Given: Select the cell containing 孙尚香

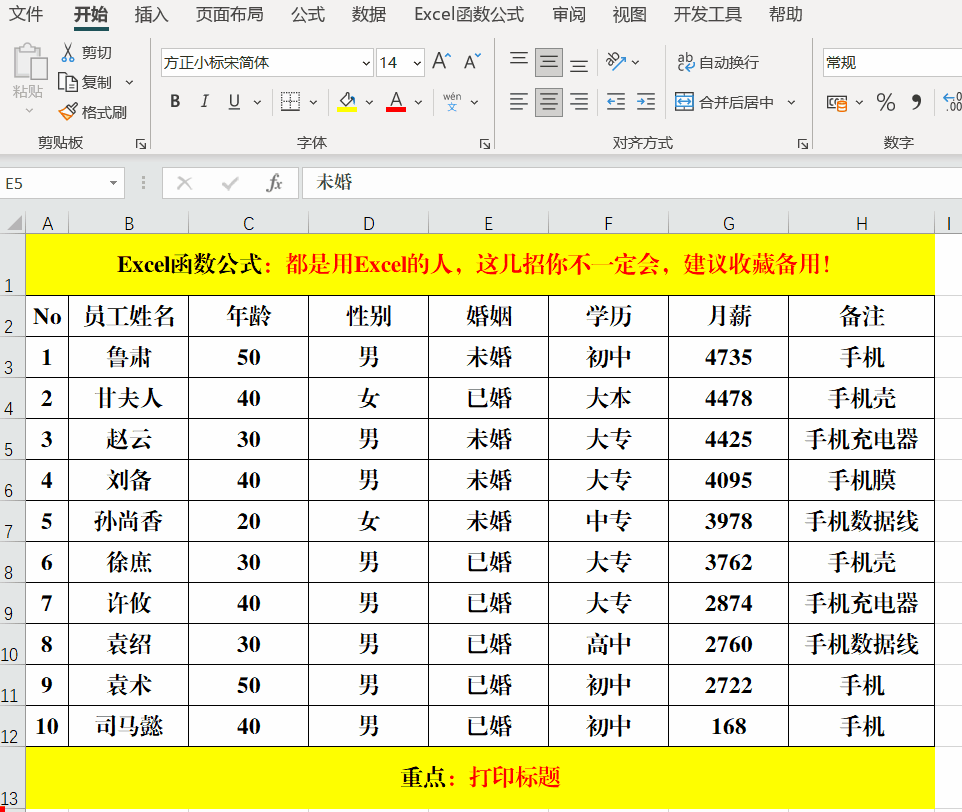Looking at the screenshot, I should pos(128,521).
